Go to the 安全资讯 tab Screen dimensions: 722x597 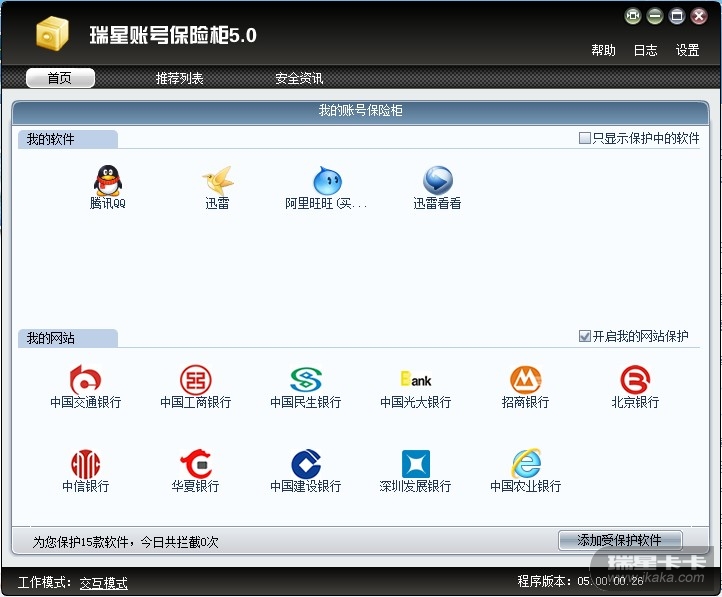tap(299, 78)
